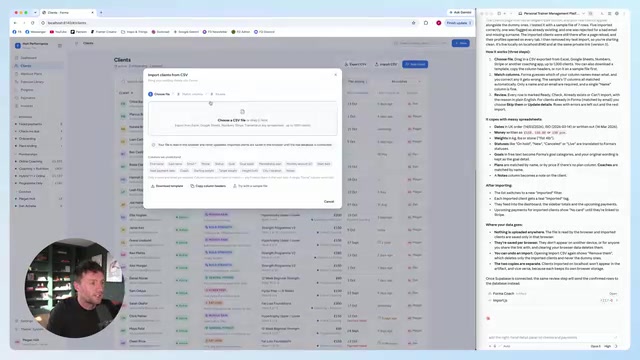Image resolution: width=640 pixels, height=360 pixels.
Task: Click the sample file icon
Action: [x=235, y=186]
